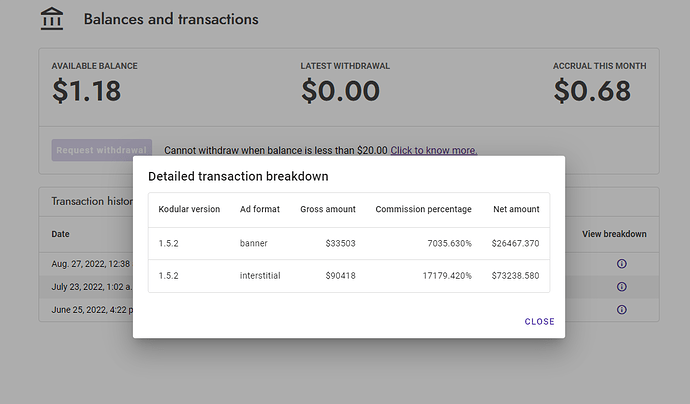Click the View breakdown column header
This screenshot has height=404, width=690.
614,235
